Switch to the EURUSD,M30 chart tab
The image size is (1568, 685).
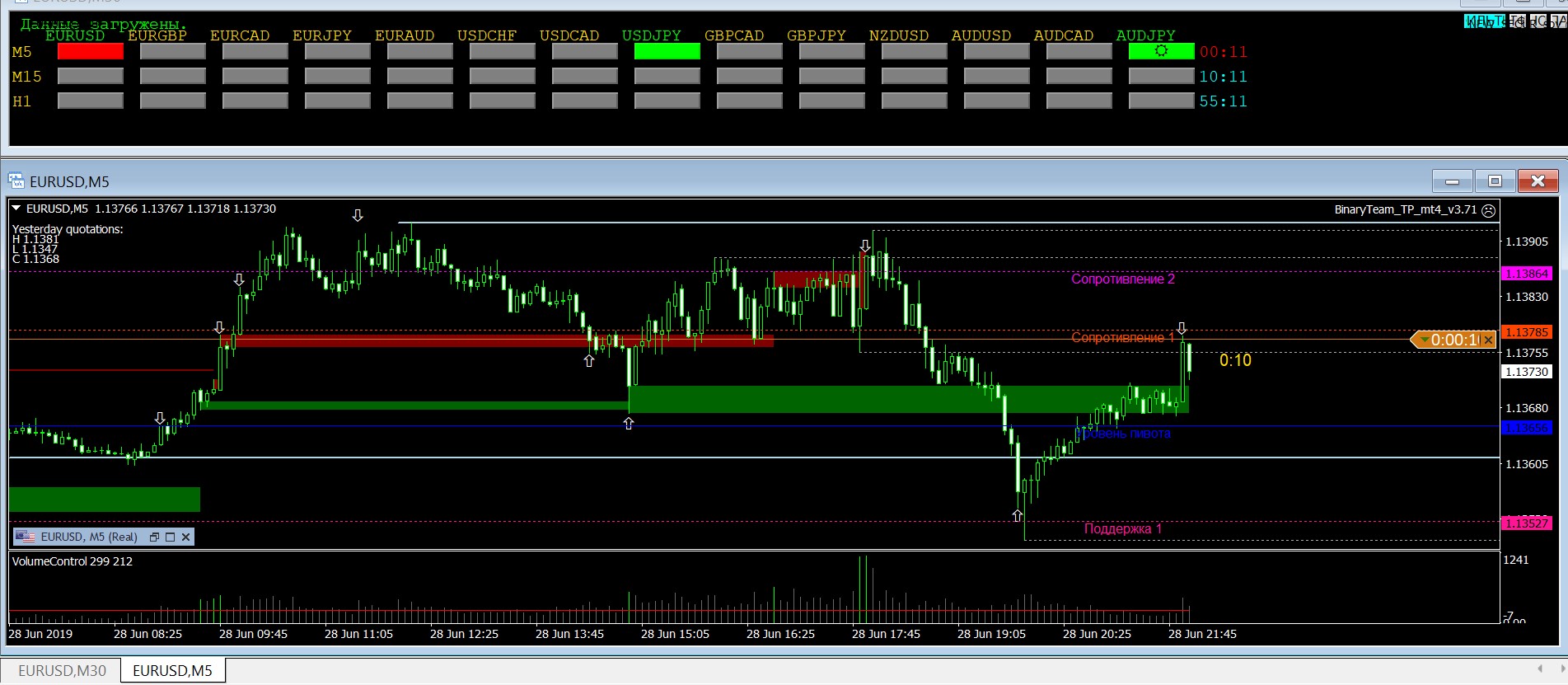pos(62,671)
